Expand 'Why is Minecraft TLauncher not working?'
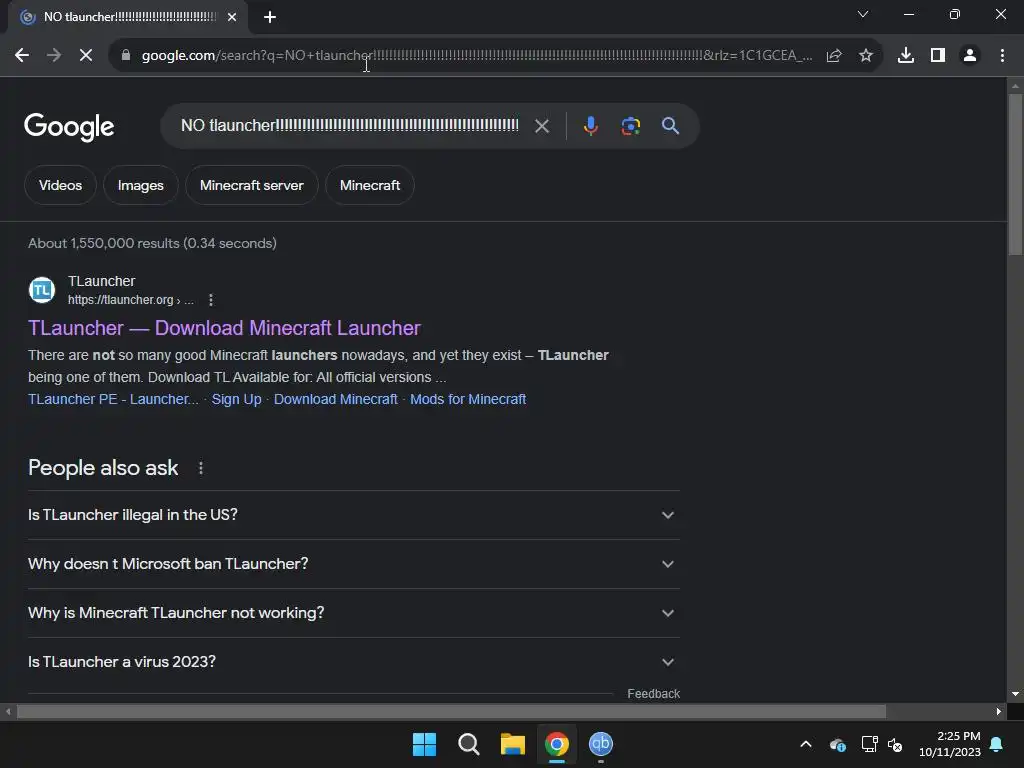This screenshot has width=1024, height=768. [x=354, y=613]
